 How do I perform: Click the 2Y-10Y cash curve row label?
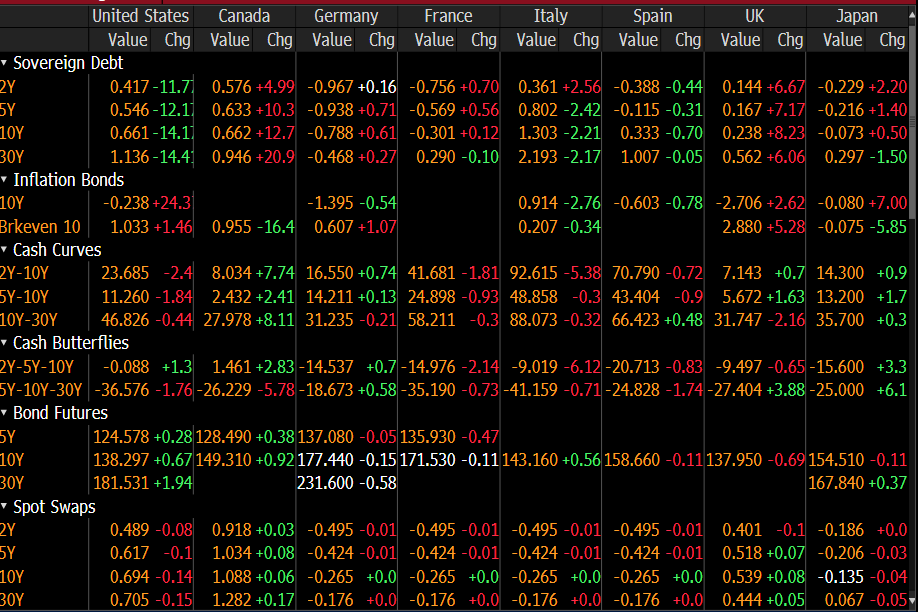(24, 273)
